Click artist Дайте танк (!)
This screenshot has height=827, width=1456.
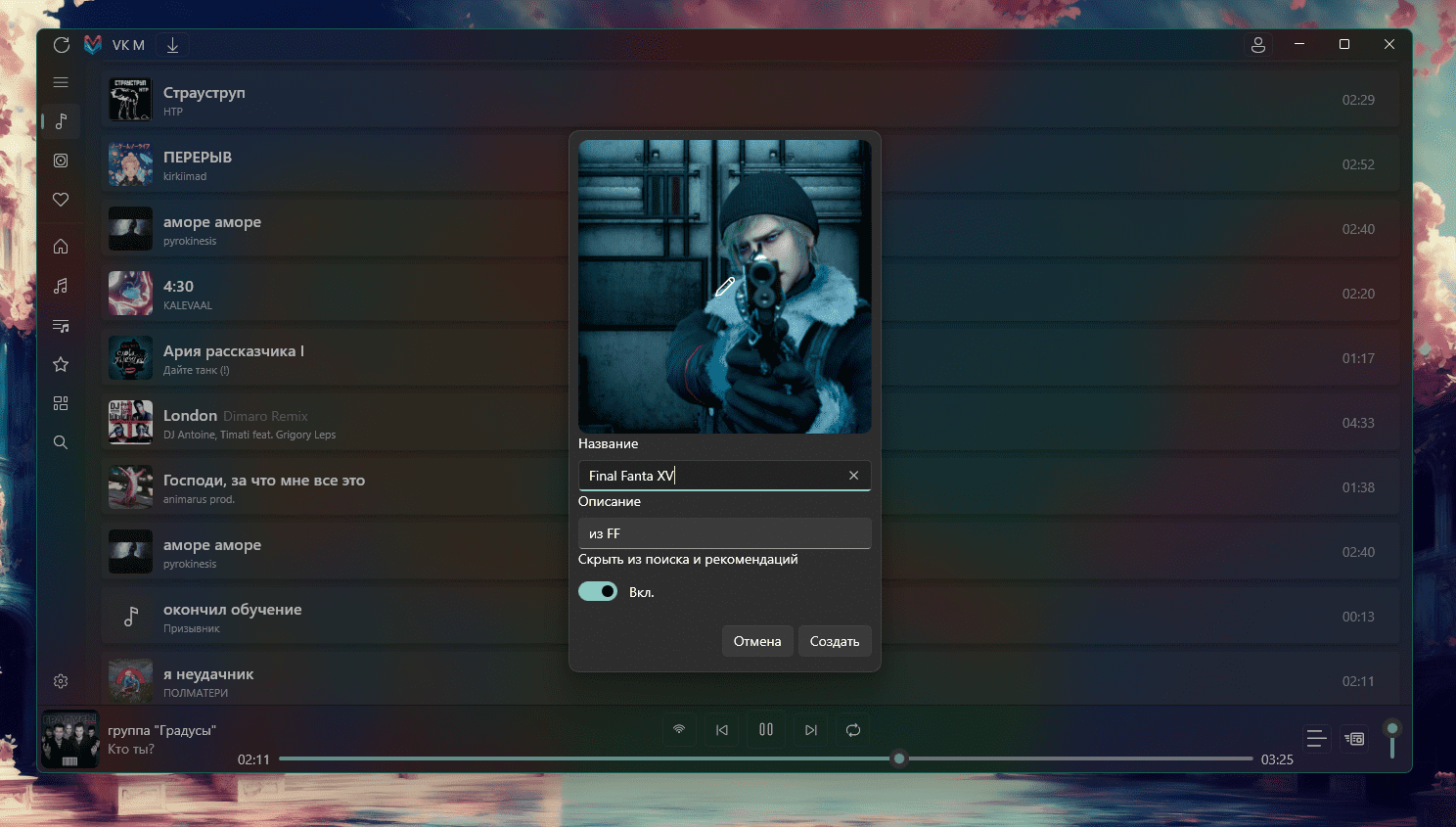tap(197, 371)
